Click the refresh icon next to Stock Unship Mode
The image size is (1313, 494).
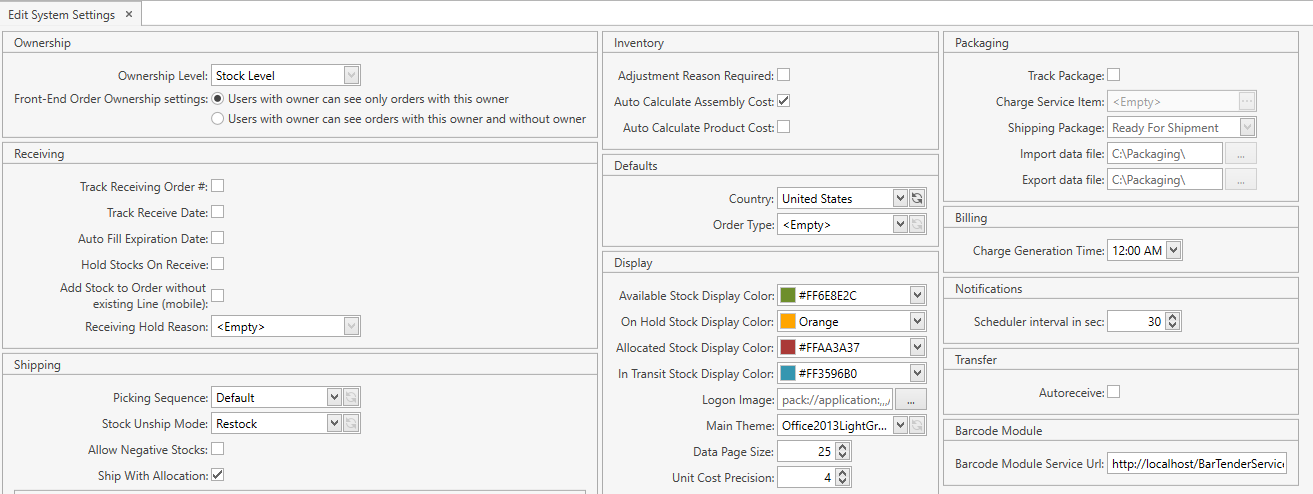pos(351,423)
